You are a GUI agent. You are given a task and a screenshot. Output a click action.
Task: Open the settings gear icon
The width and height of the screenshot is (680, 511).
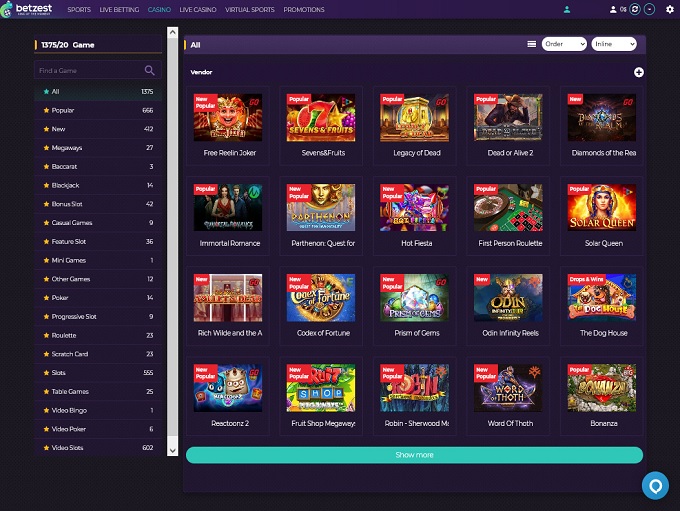(670, 10)
